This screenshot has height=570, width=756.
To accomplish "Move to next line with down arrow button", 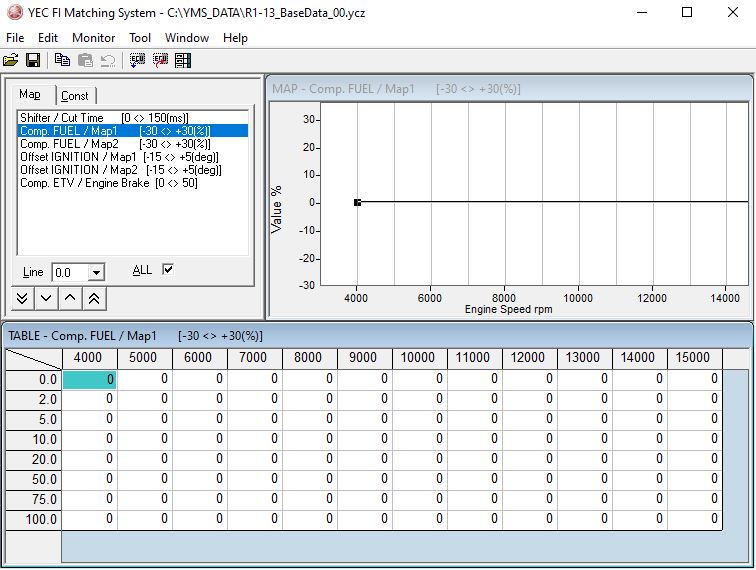I will [46, 299].
